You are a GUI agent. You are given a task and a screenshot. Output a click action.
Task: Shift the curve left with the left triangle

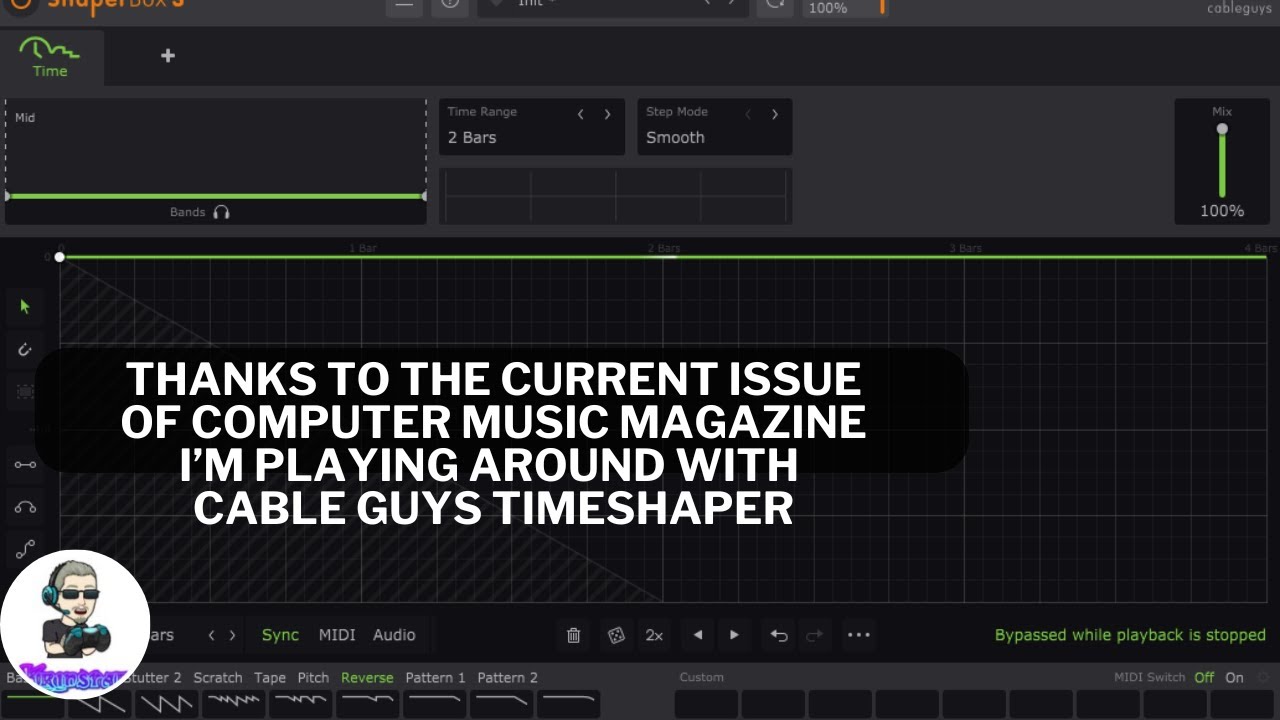coord(698,635)
